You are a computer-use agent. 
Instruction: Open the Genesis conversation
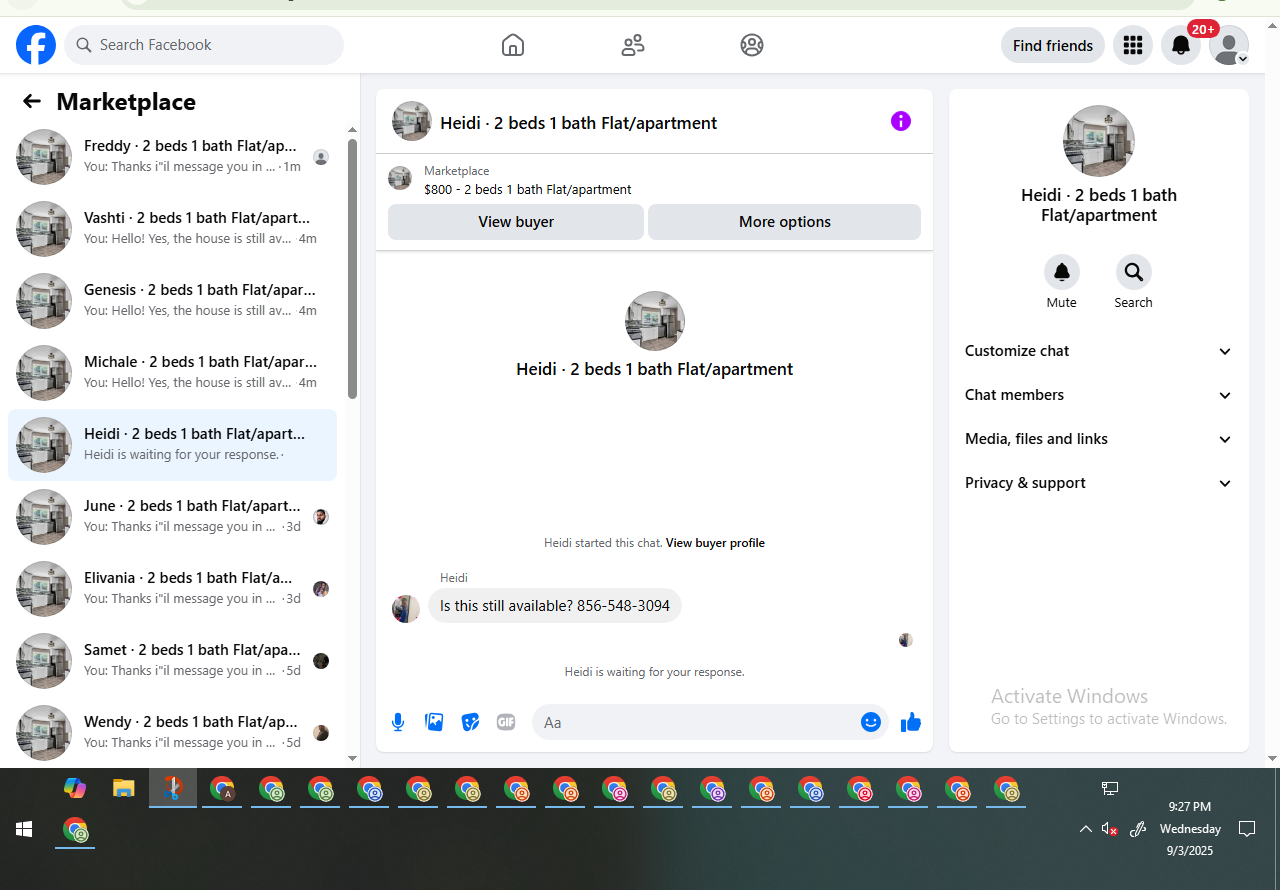point(173,301)
